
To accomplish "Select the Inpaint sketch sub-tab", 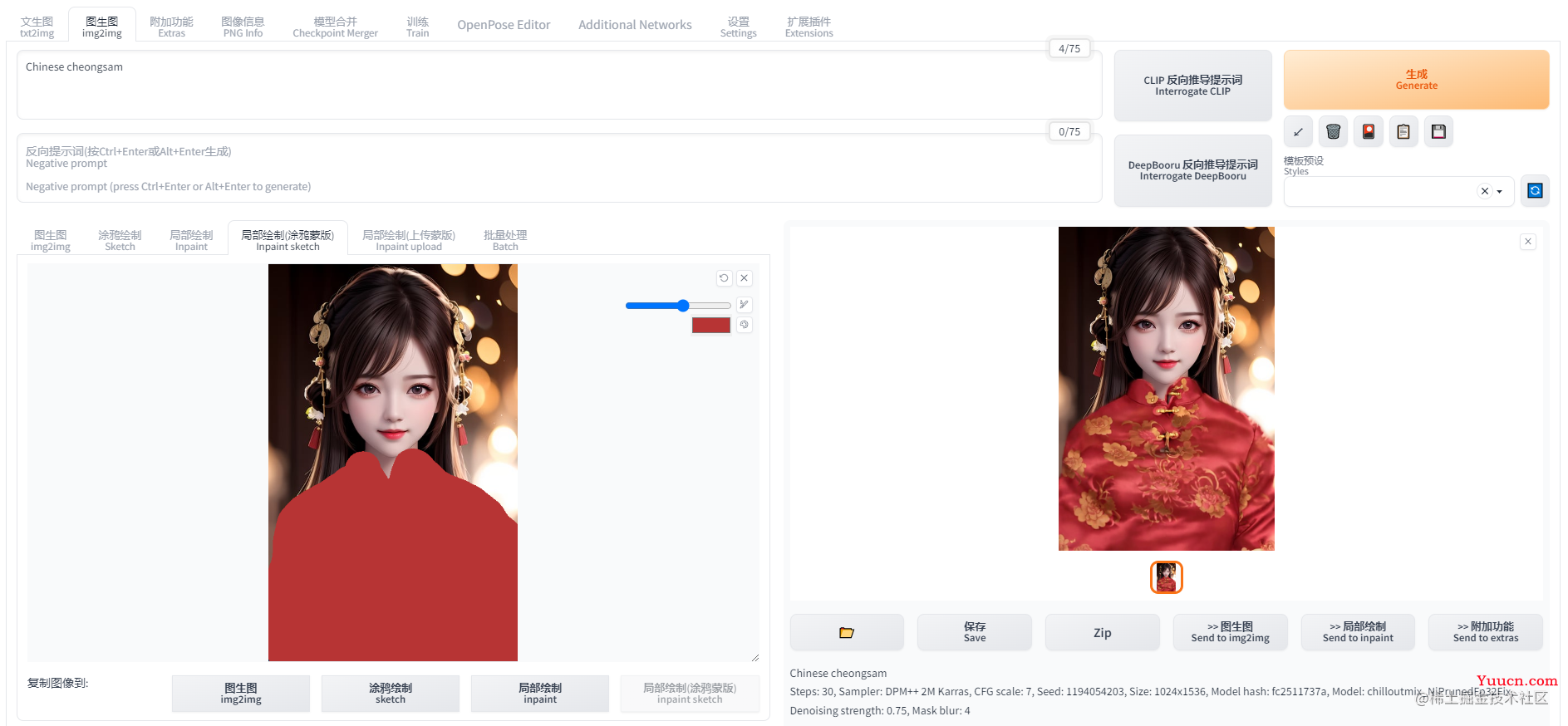I will click(288, 241).
